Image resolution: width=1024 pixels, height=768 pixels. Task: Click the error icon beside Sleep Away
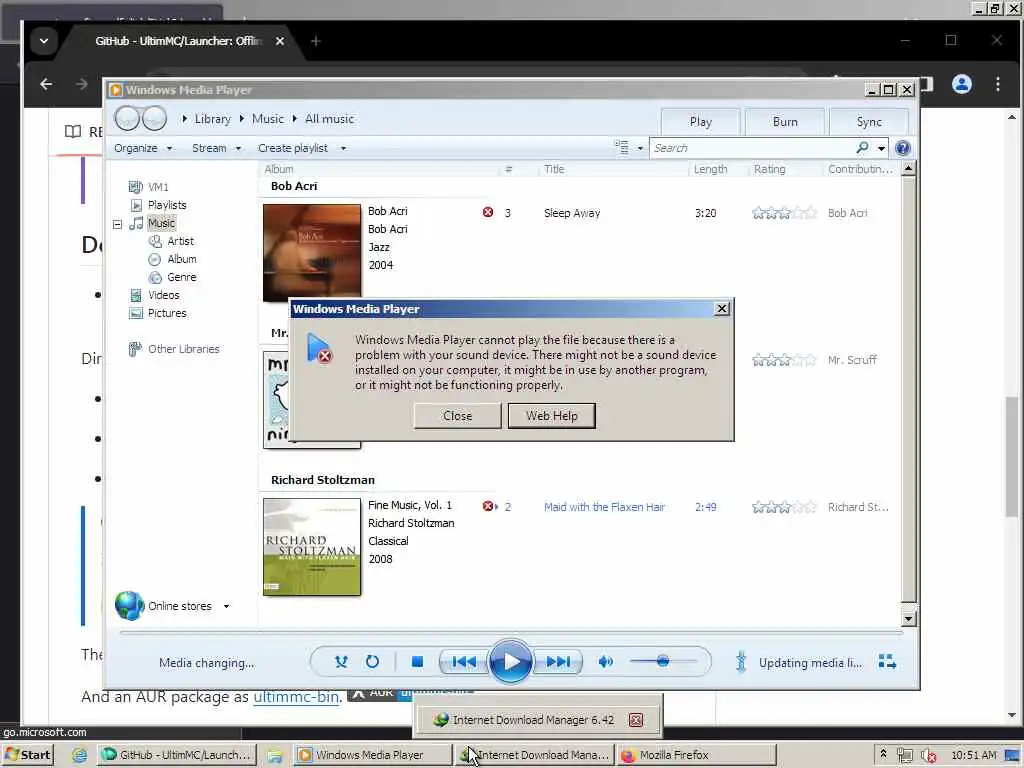coord(488,212)
